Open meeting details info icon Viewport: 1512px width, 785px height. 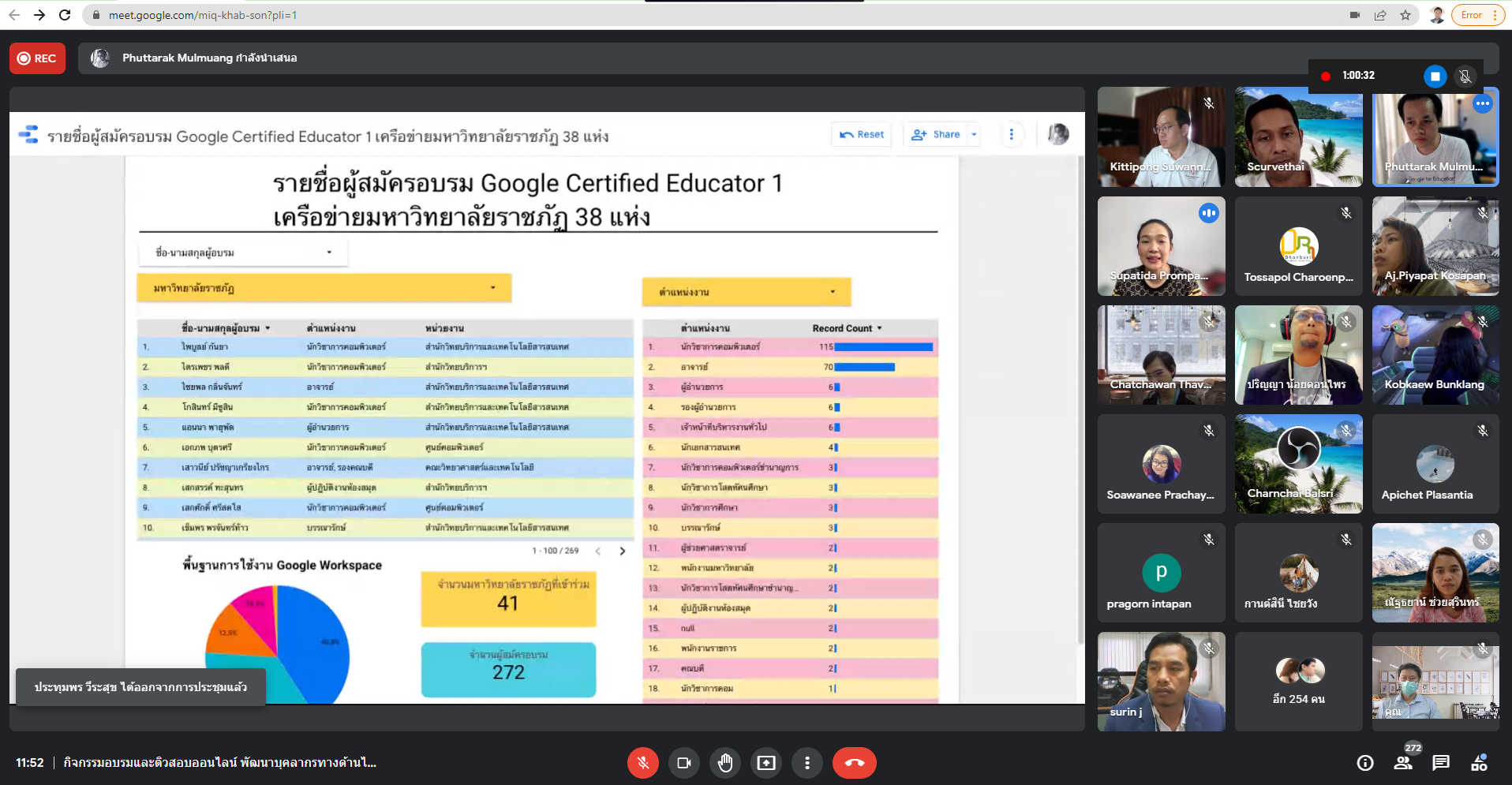(1365, 763)
